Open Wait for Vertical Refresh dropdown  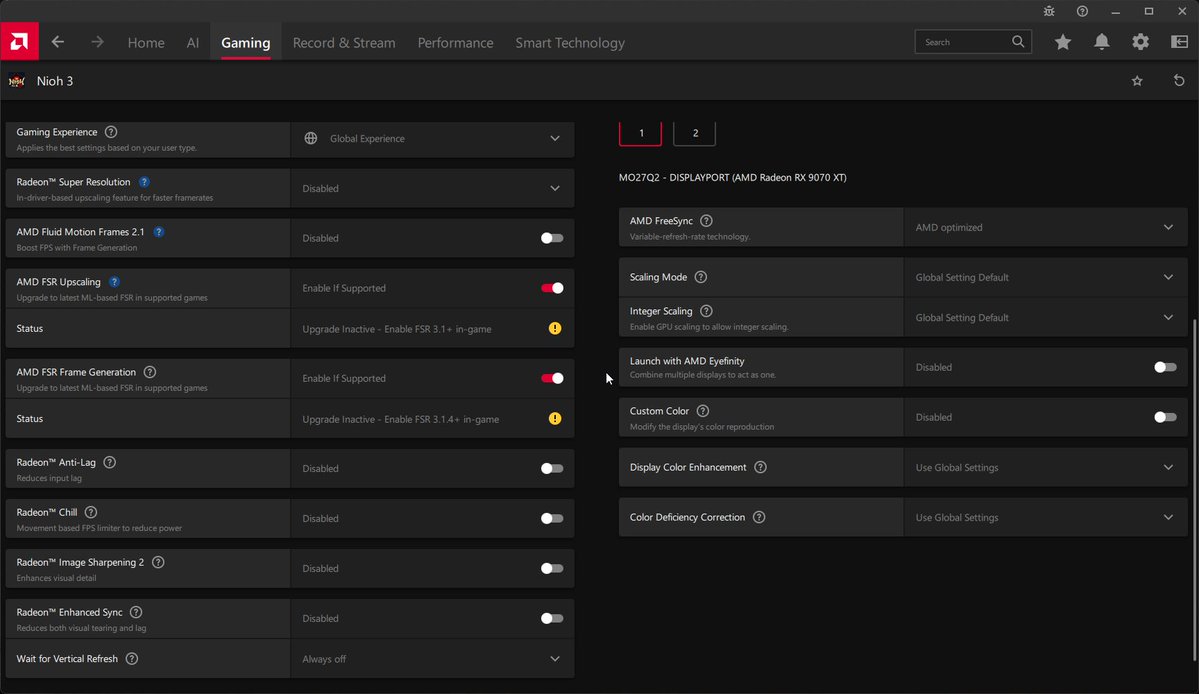pos(432,659)
